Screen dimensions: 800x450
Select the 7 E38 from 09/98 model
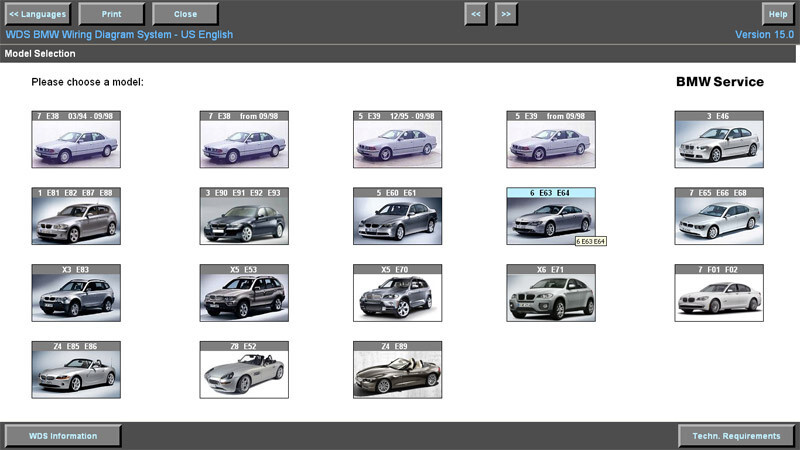click(x=244, y=139)
